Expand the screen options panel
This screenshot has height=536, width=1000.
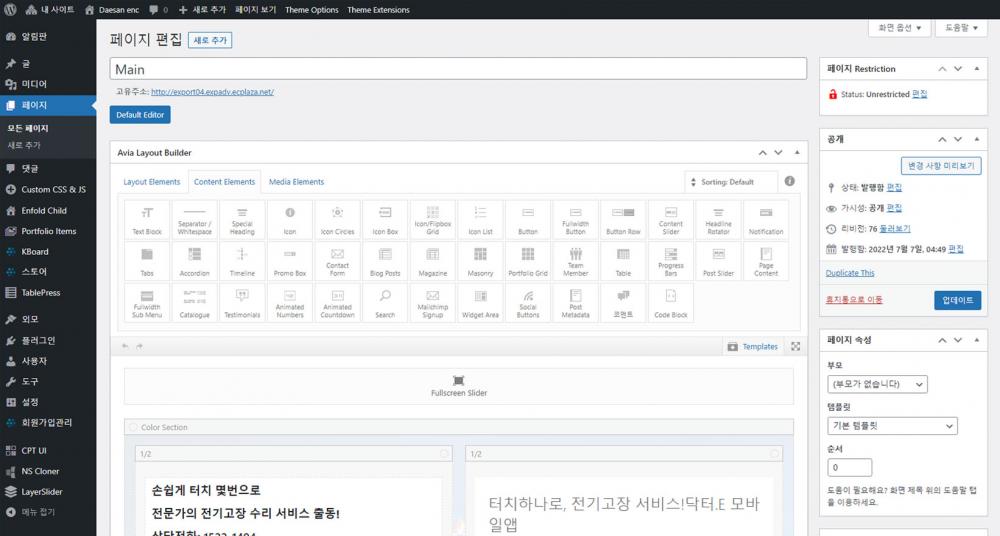(x=899, y=27)
